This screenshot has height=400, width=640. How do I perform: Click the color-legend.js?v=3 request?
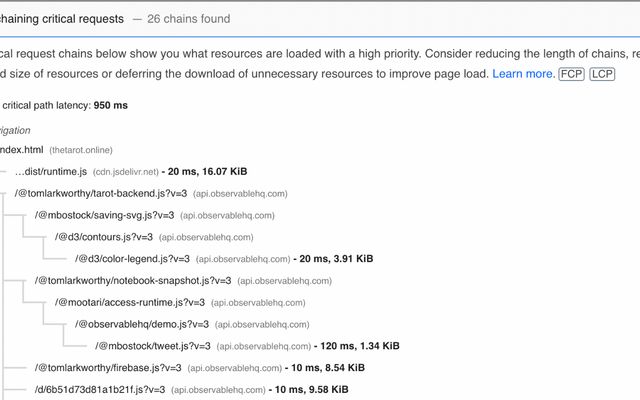132,259
